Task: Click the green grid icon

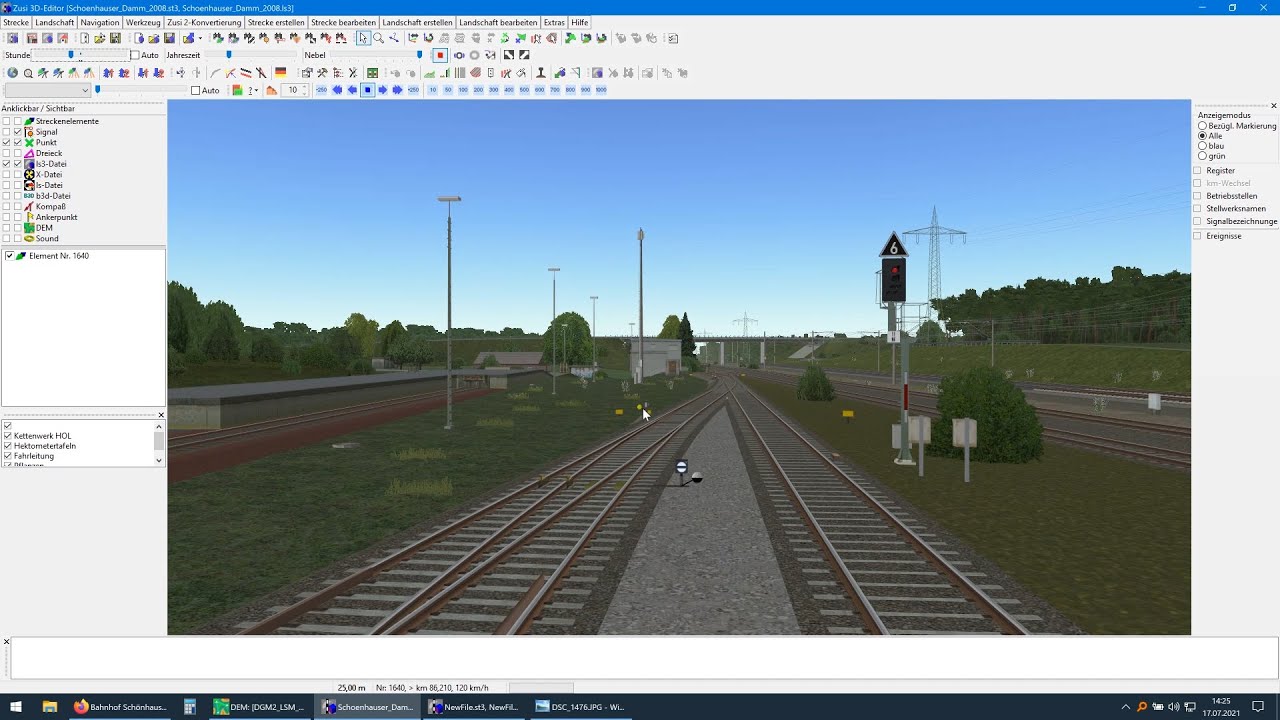Action: click(x=373, y=73)
